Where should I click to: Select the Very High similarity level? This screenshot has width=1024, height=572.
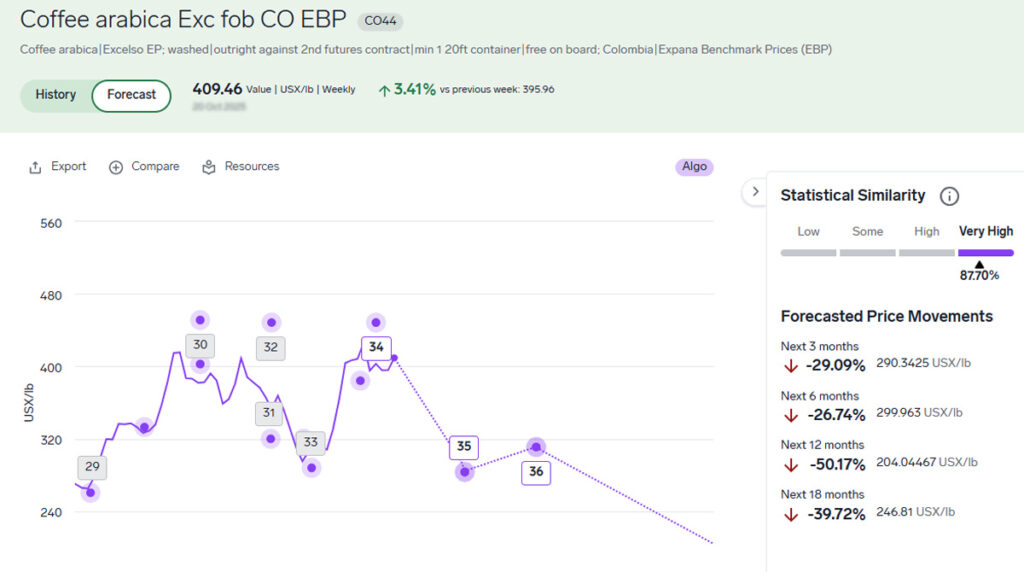pos(985,232)
